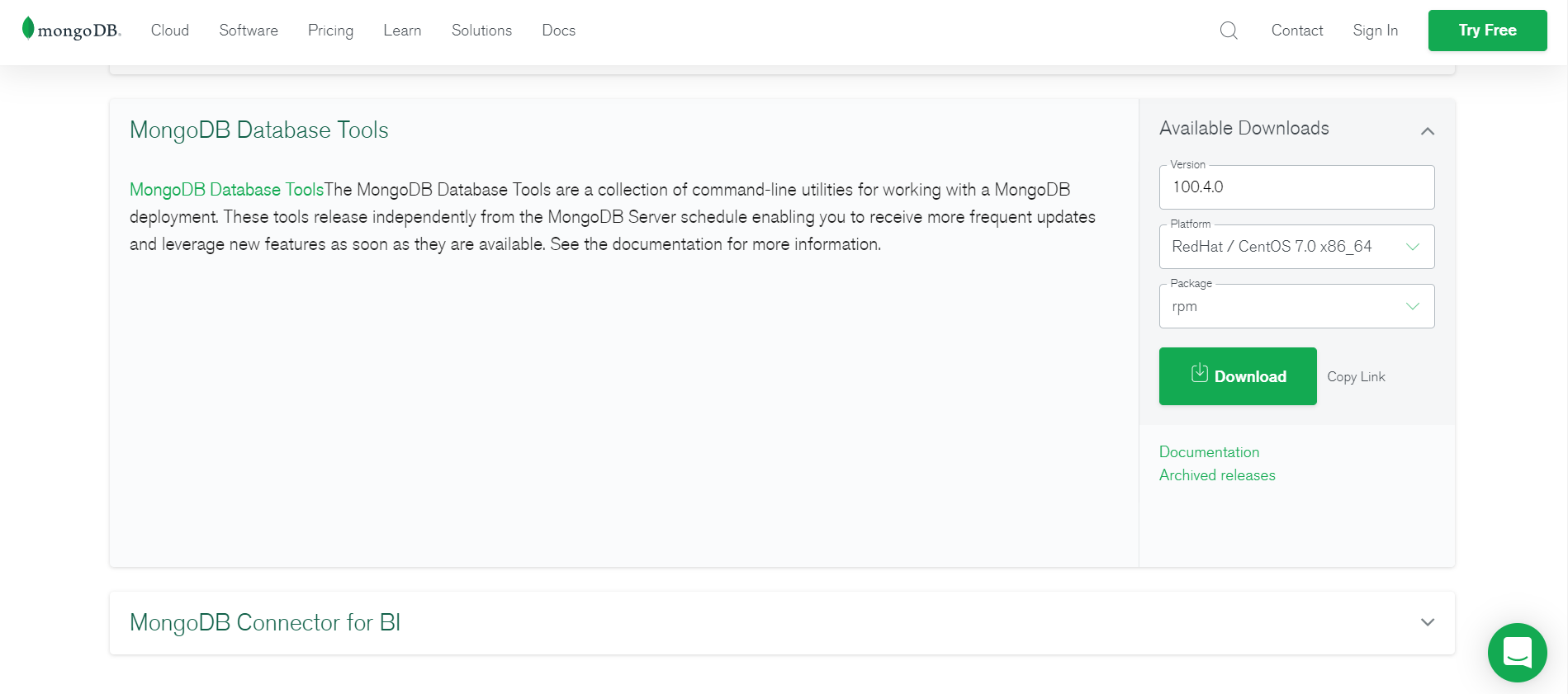The width and height of the screenshot is (1568, 694).
Task: Open the Platform dropdown
Action: (x=1296, y=247)
